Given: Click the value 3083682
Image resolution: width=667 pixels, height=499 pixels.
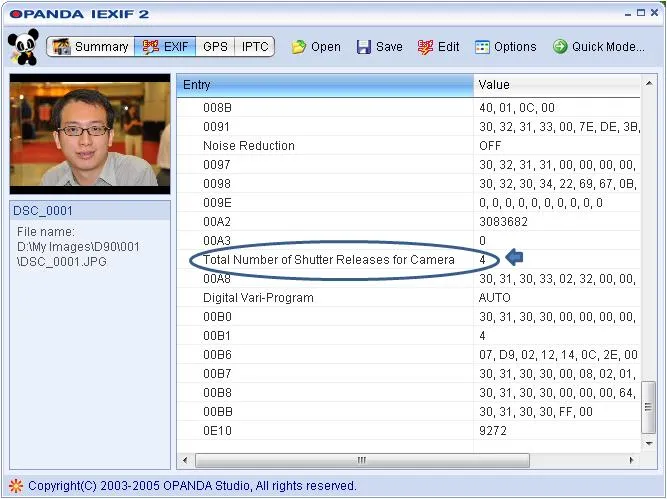Looking at the screenshot, I should [503, 222].
